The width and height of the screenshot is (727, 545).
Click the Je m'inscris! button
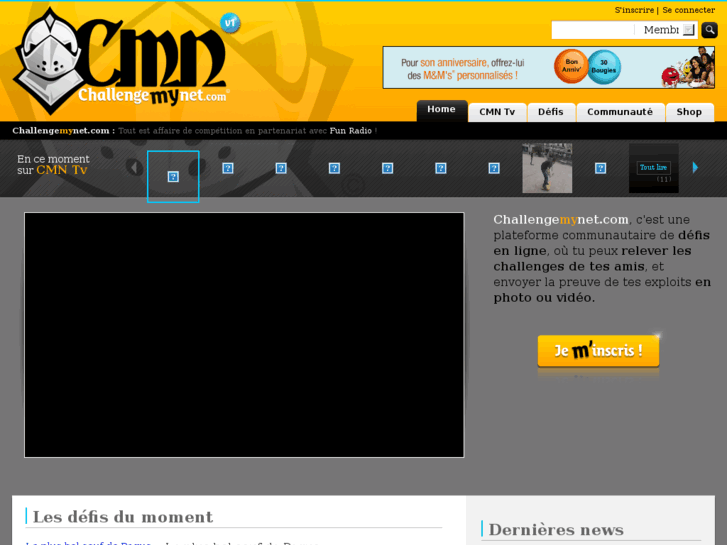click(598, 351)
